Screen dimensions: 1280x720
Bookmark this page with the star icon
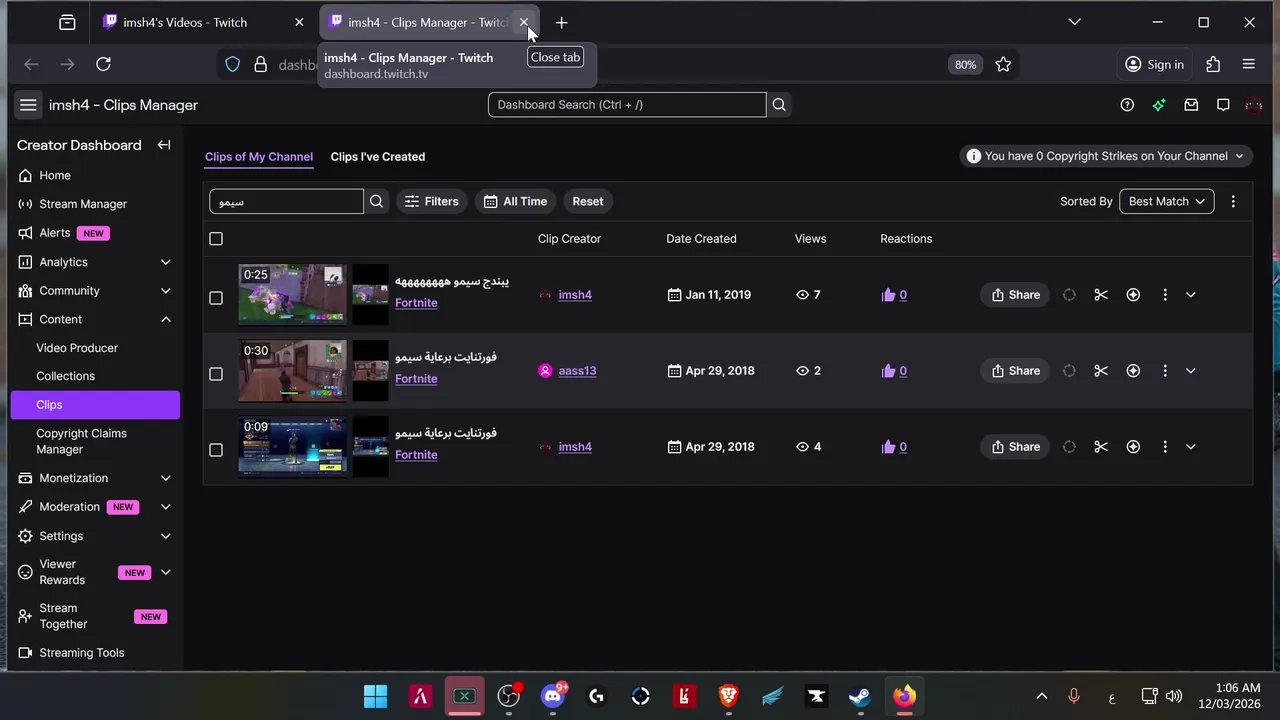click(1003, 64)
